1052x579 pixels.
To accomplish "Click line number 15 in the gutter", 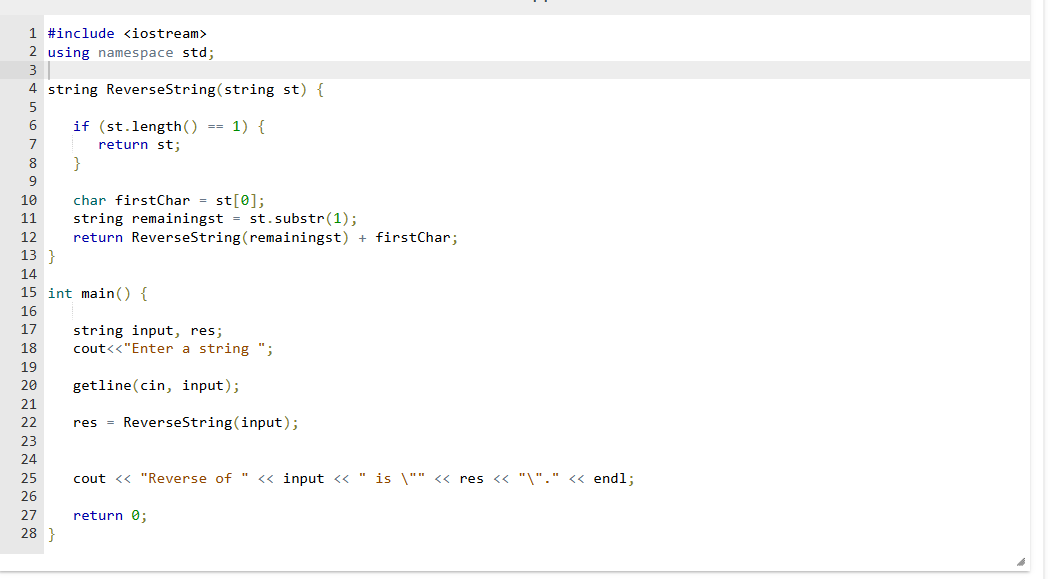I will point(29,292).
